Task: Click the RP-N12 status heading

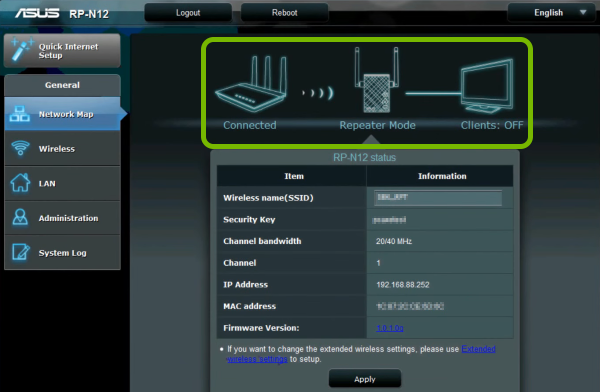Action: [x=364, y=157]
